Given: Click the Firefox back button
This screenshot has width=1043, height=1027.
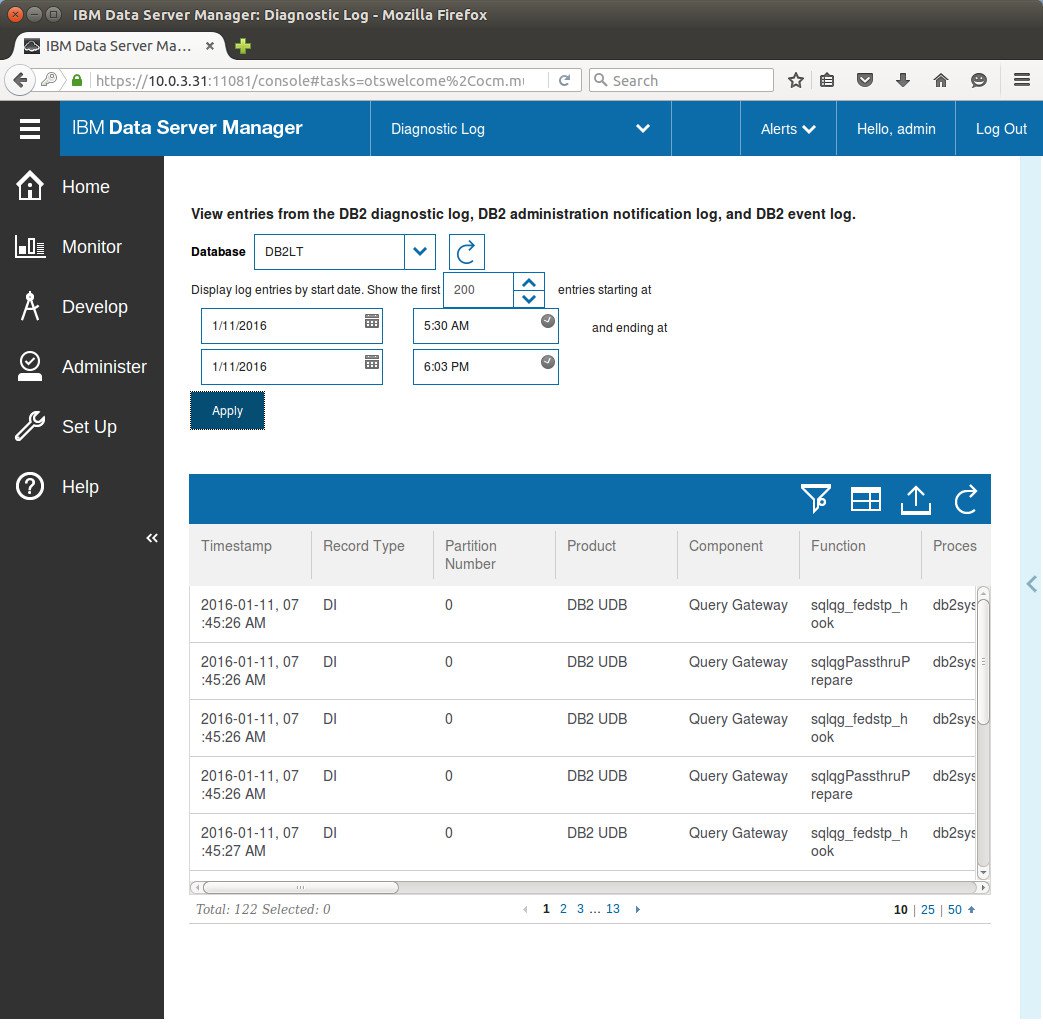Looking at the screenshot, I should [20, 80].
